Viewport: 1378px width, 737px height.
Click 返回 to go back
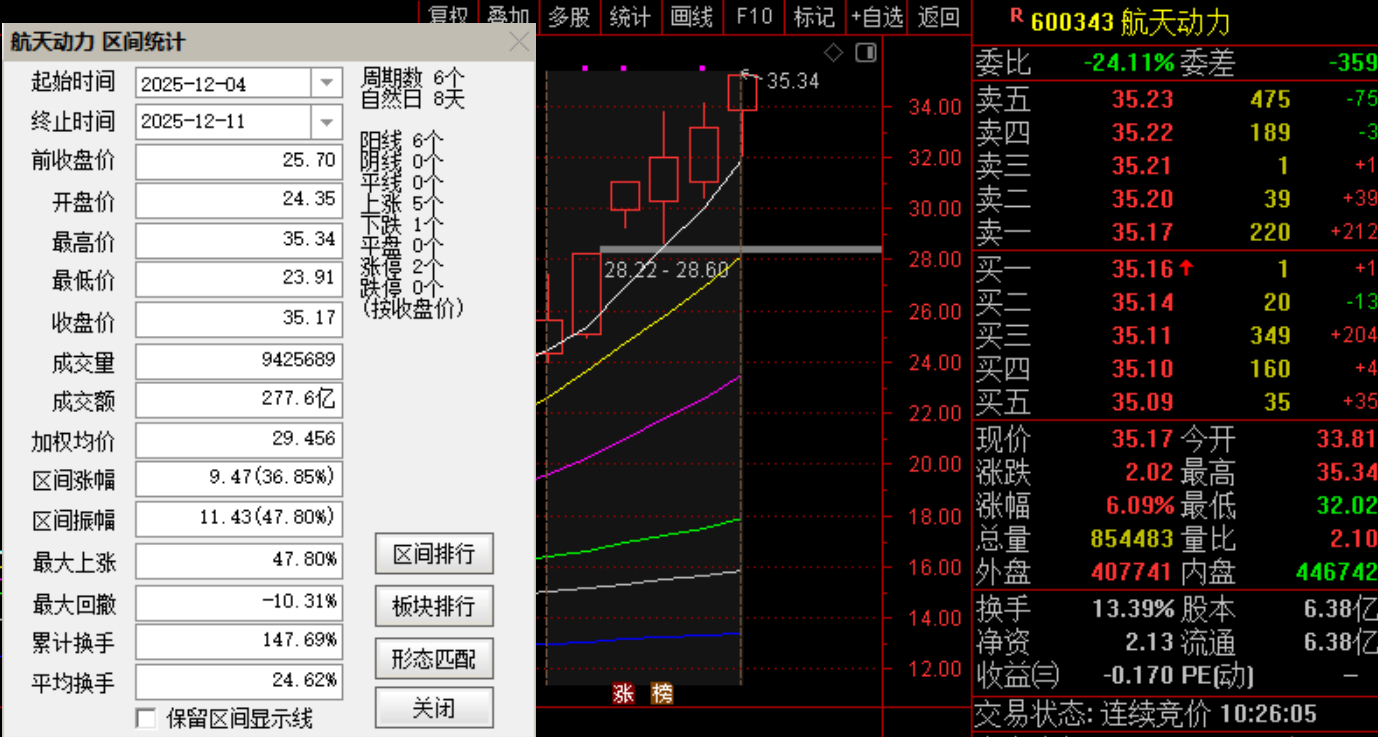click(x=938, y=16)
